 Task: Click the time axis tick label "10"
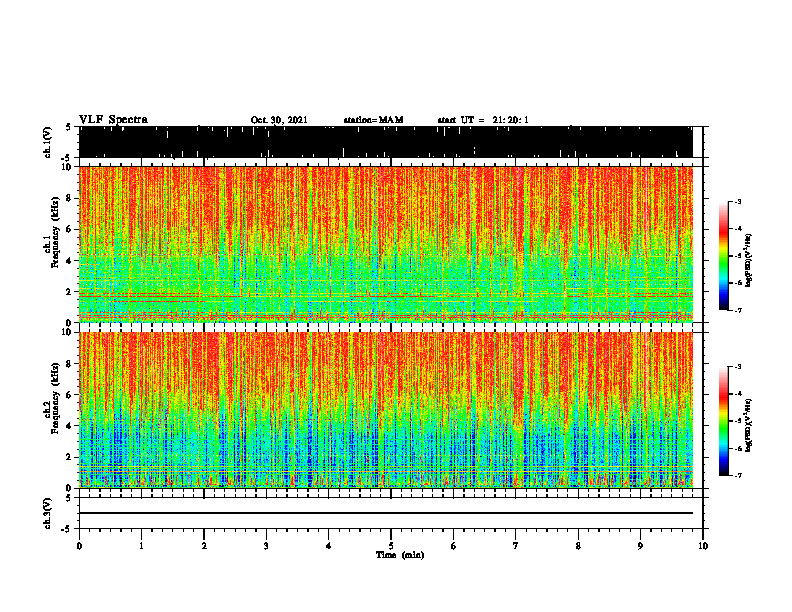[703, 546]
